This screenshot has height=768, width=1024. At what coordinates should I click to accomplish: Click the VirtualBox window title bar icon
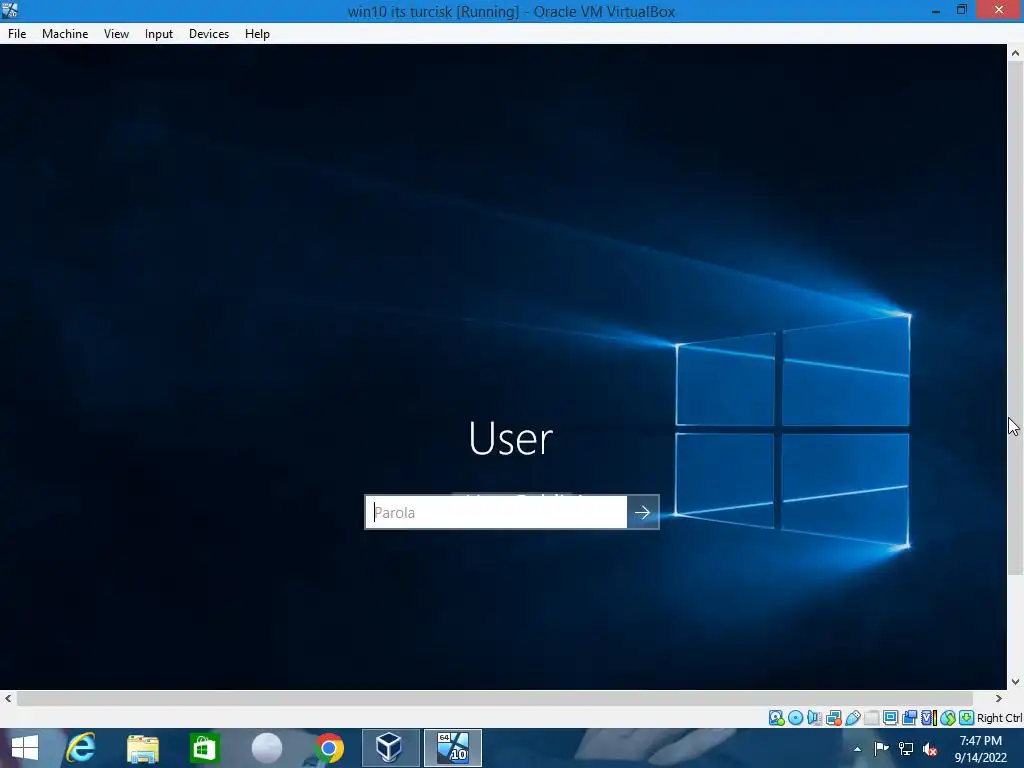pos(10,10)
